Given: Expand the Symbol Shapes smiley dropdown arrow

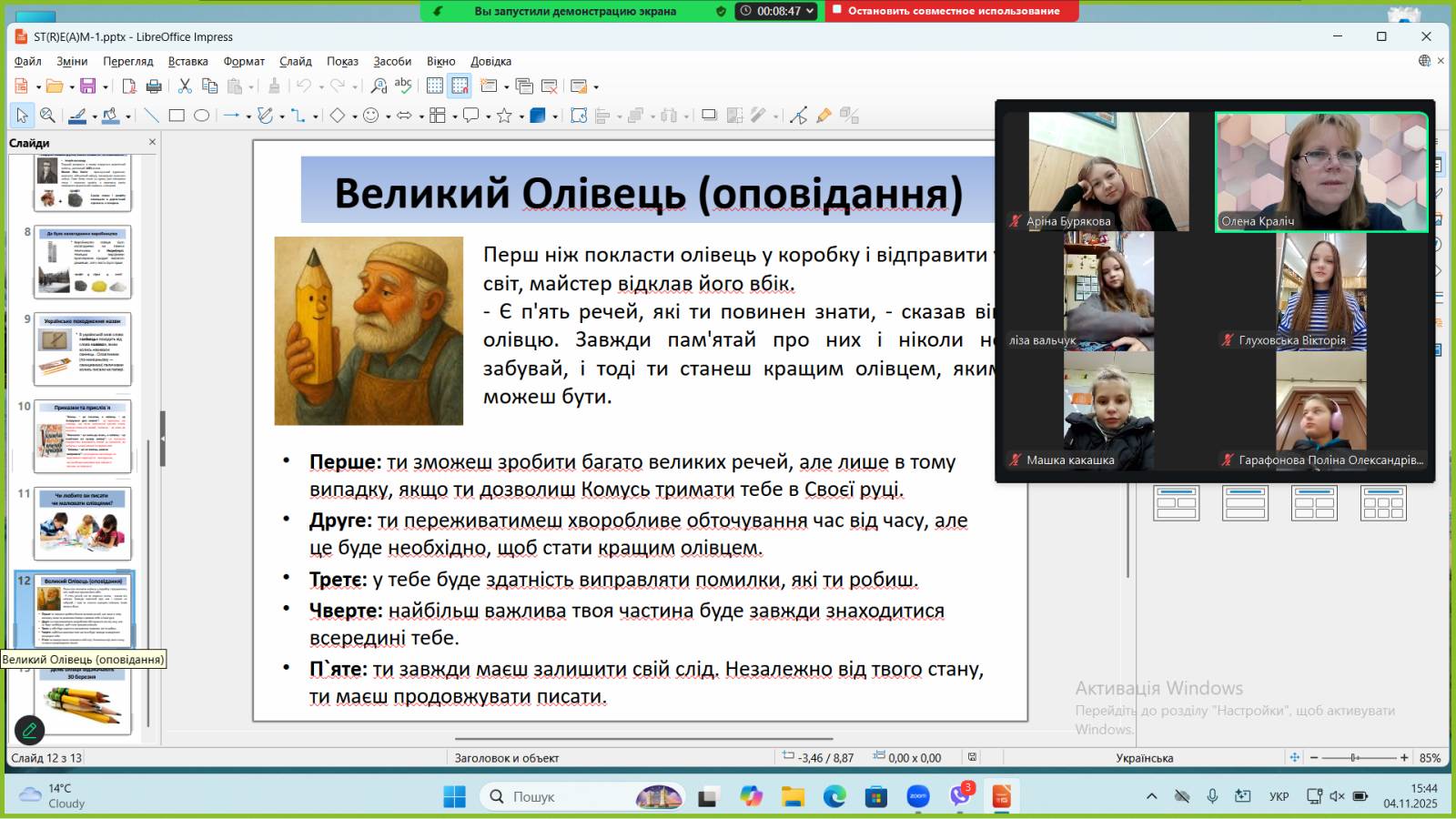Looking at the screenshot, I should 389,116.
